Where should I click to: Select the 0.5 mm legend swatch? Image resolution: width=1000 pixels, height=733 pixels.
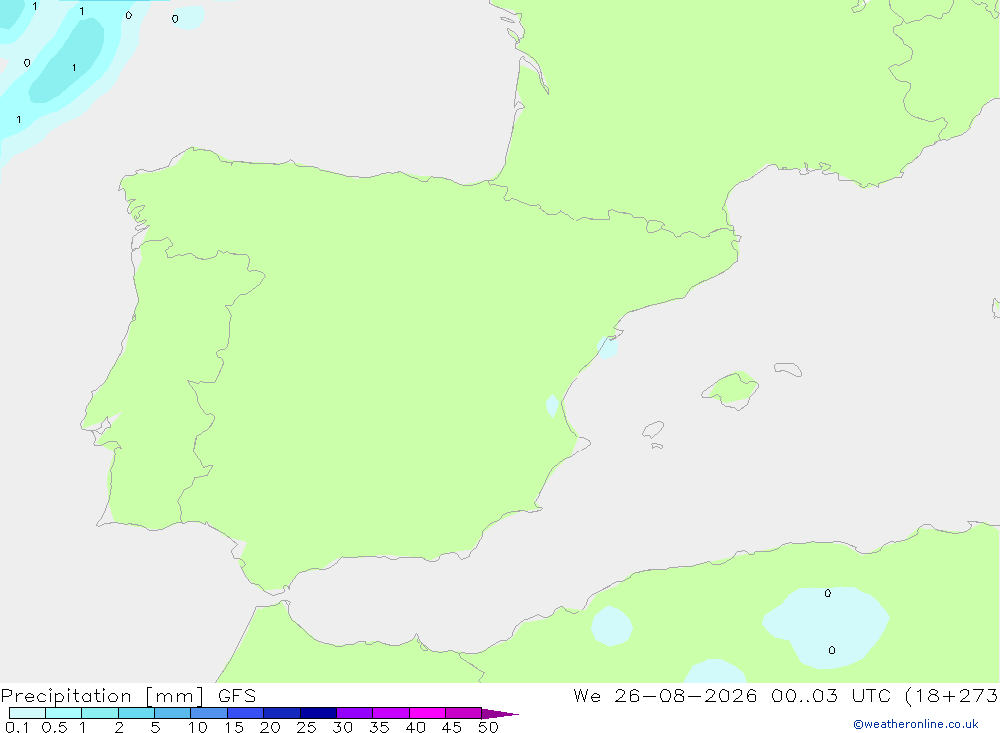click(63, 713)
